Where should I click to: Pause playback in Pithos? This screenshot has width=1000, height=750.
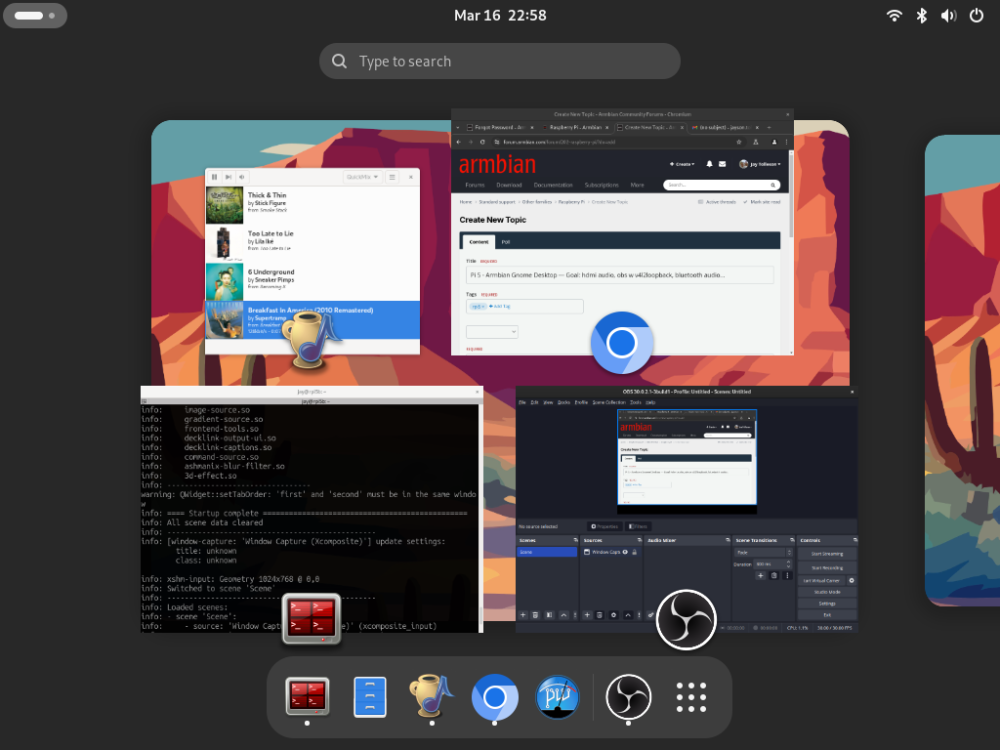tap(214, 177)
